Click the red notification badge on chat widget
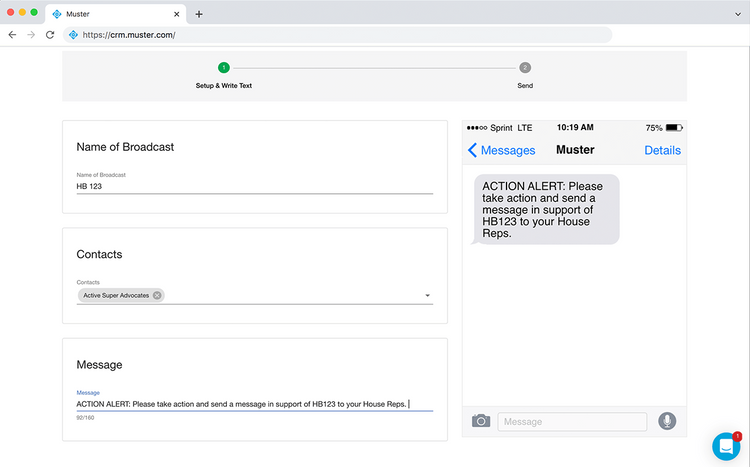 pos(737,436)
